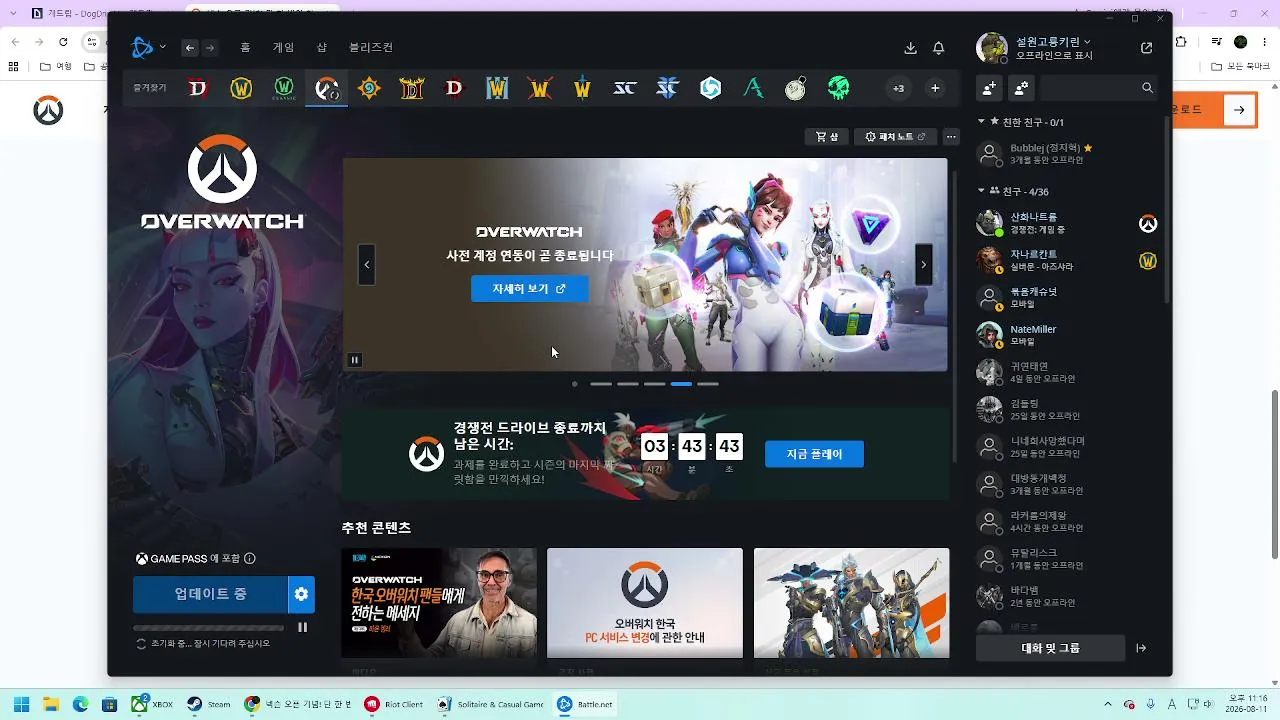The height and width of the screenshot is (720, 1280).
Task: Open the friend management gear icon
Action: click(x=1021, y=88)
